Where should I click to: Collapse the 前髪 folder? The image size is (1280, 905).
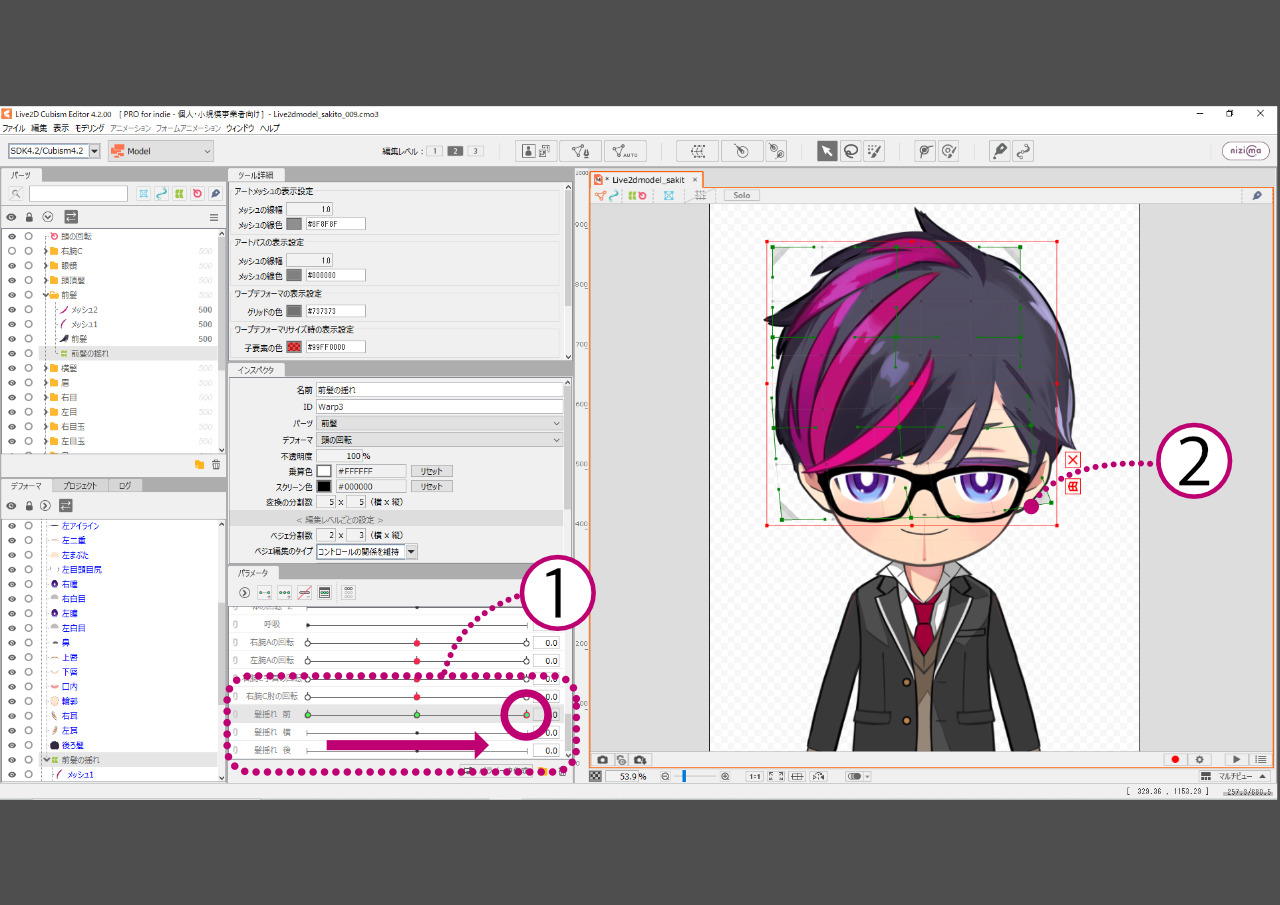pos(45,295)
